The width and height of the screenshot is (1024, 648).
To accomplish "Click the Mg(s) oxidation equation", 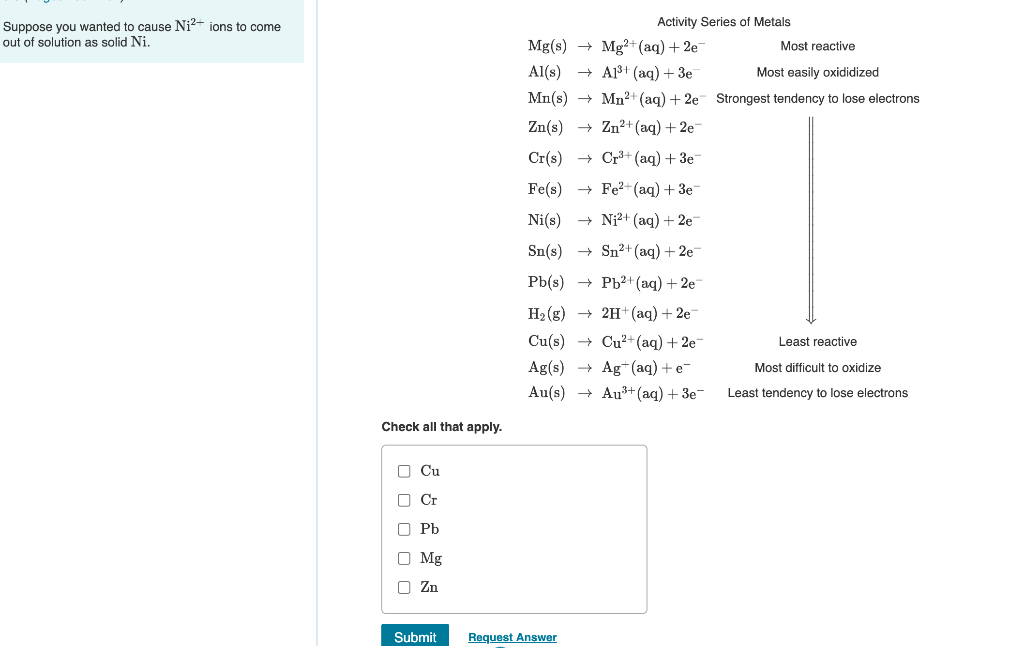I will pyautogui.click(x=618, y=45).
